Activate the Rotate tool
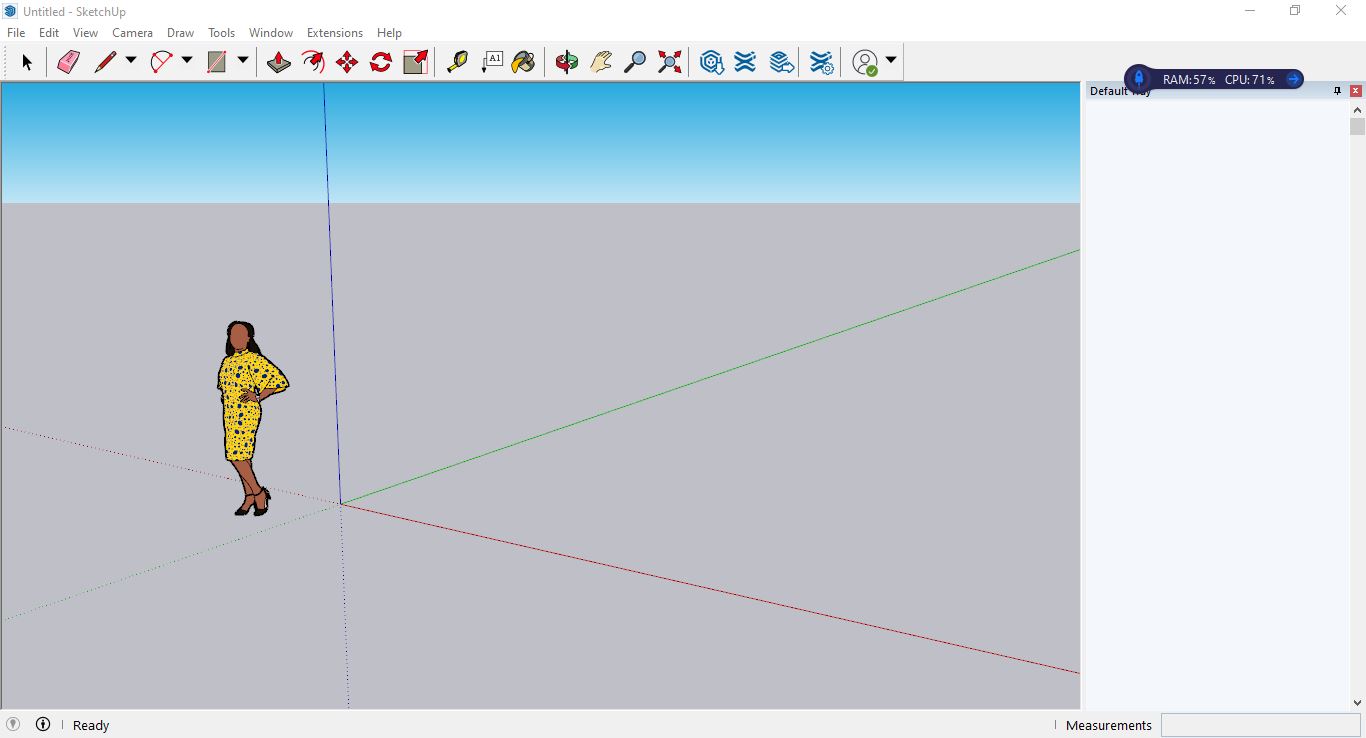Viewport: 1366px width, 738px height. coord(381,62)
